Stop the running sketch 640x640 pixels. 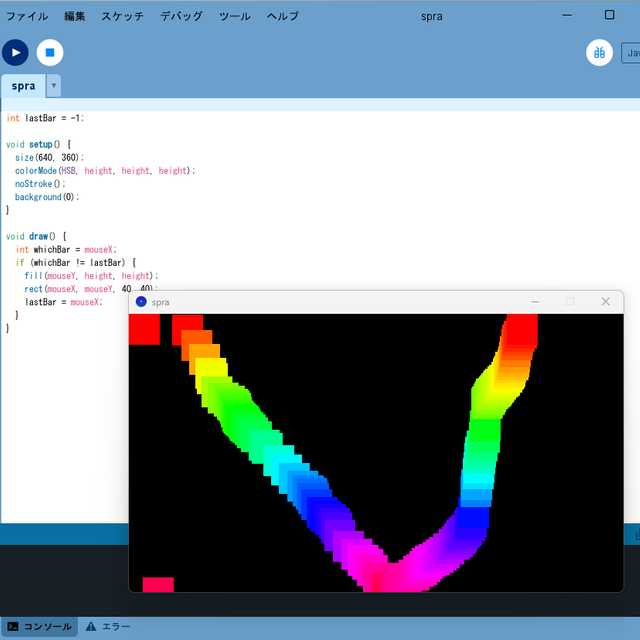50,52
